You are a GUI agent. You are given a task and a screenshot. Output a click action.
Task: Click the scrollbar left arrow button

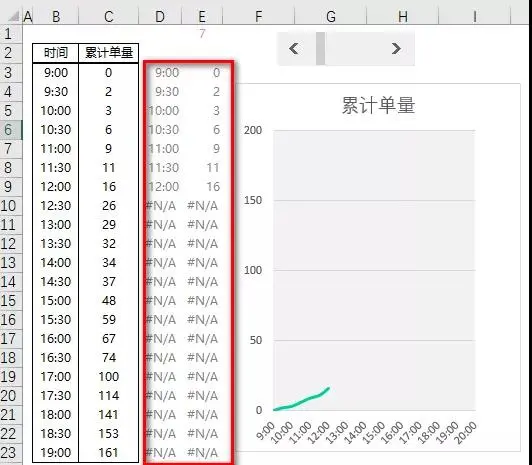point(294,49)
